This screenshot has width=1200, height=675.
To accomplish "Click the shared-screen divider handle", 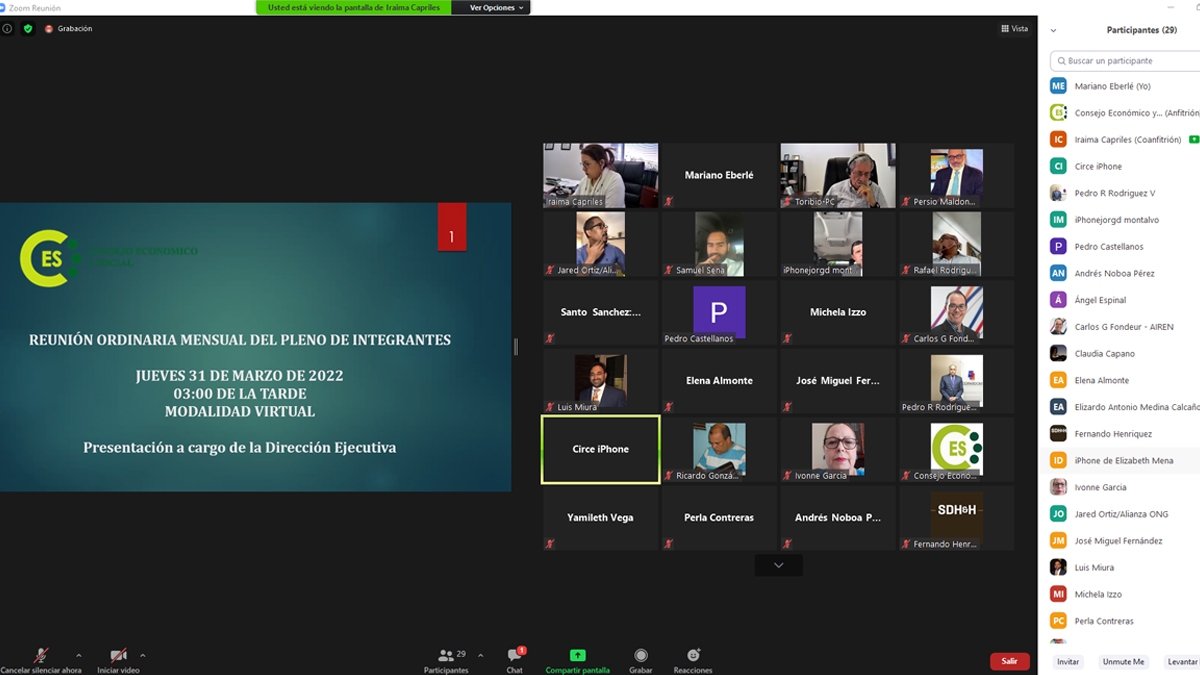I will (516, 347).
